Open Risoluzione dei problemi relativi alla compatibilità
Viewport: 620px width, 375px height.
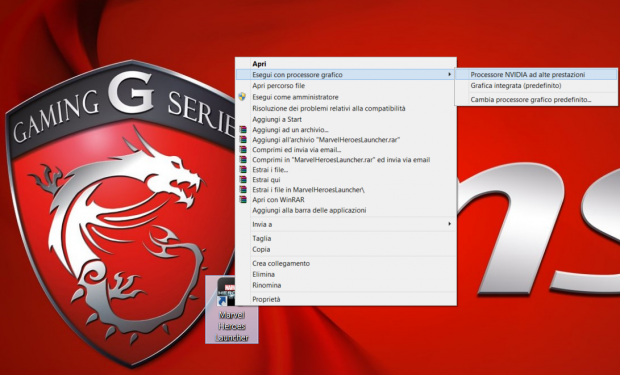pos(346,108)
